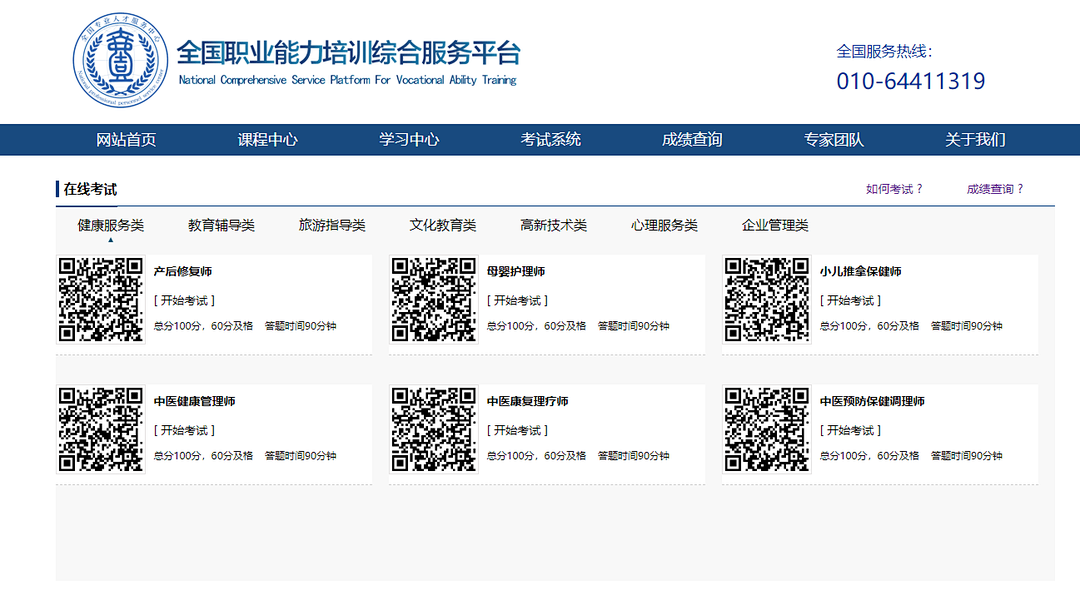1080x595 pixels.
Task: Open the 成绩查询 navigation menu item
Action: (692, 140)
